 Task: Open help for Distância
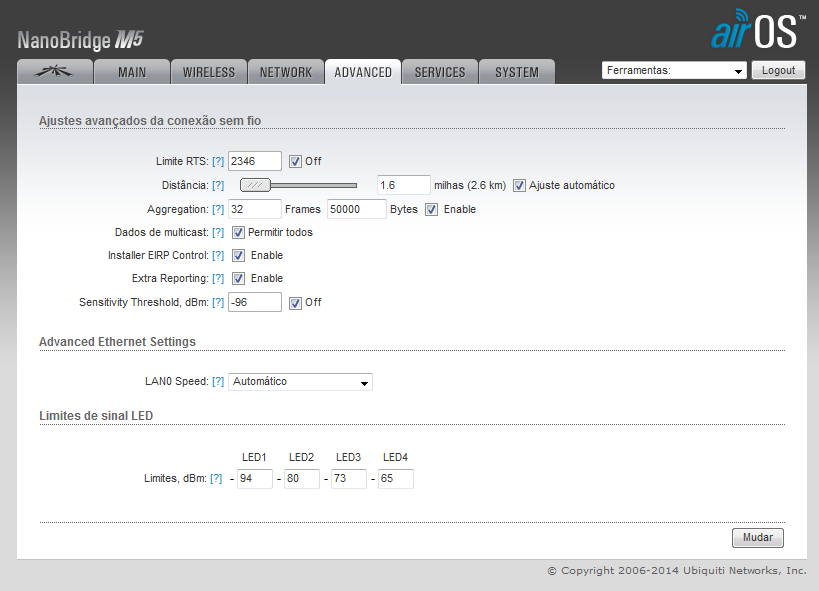[x=218, y=186]
